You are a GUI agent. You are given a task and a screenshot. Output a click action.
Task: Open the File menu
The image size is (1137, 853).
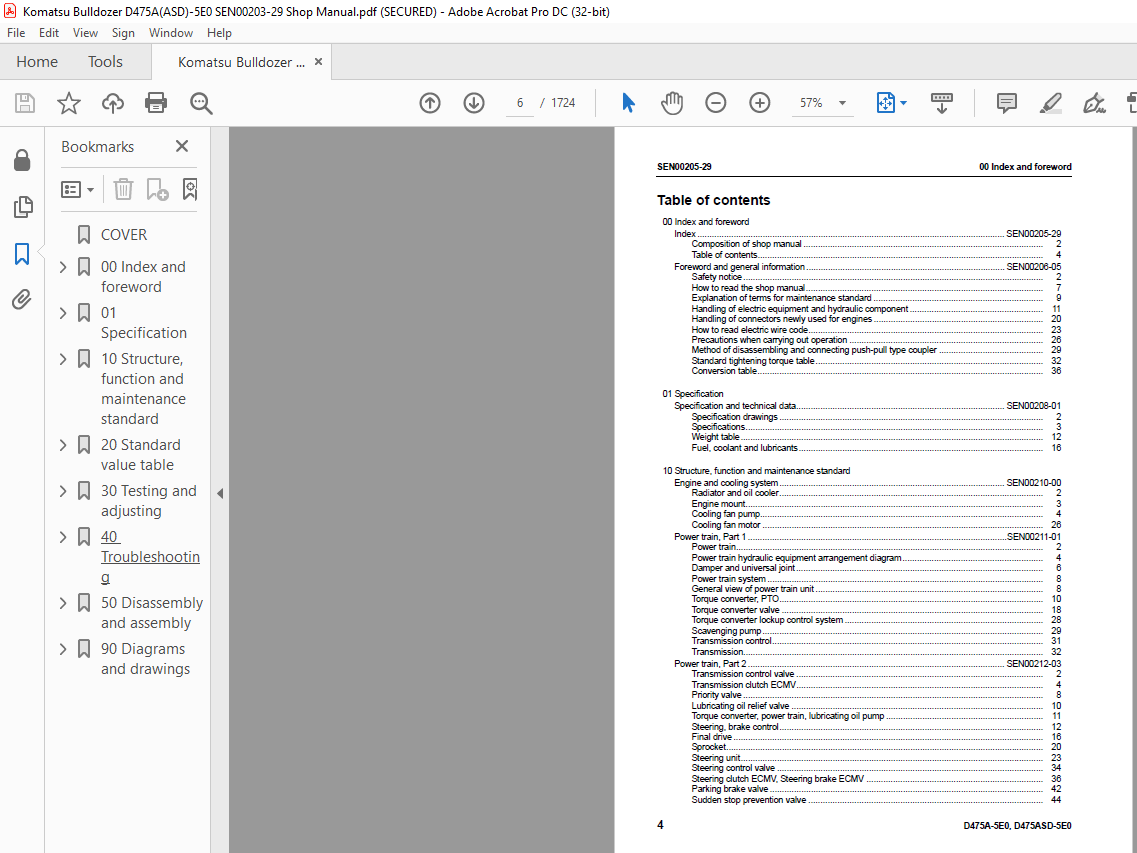(16, 33)
